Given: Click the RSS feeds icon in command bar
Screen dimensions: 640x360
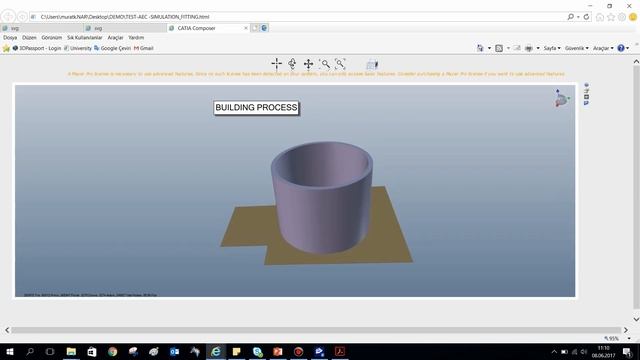Looking at the screenshot, I should (499, 48).
